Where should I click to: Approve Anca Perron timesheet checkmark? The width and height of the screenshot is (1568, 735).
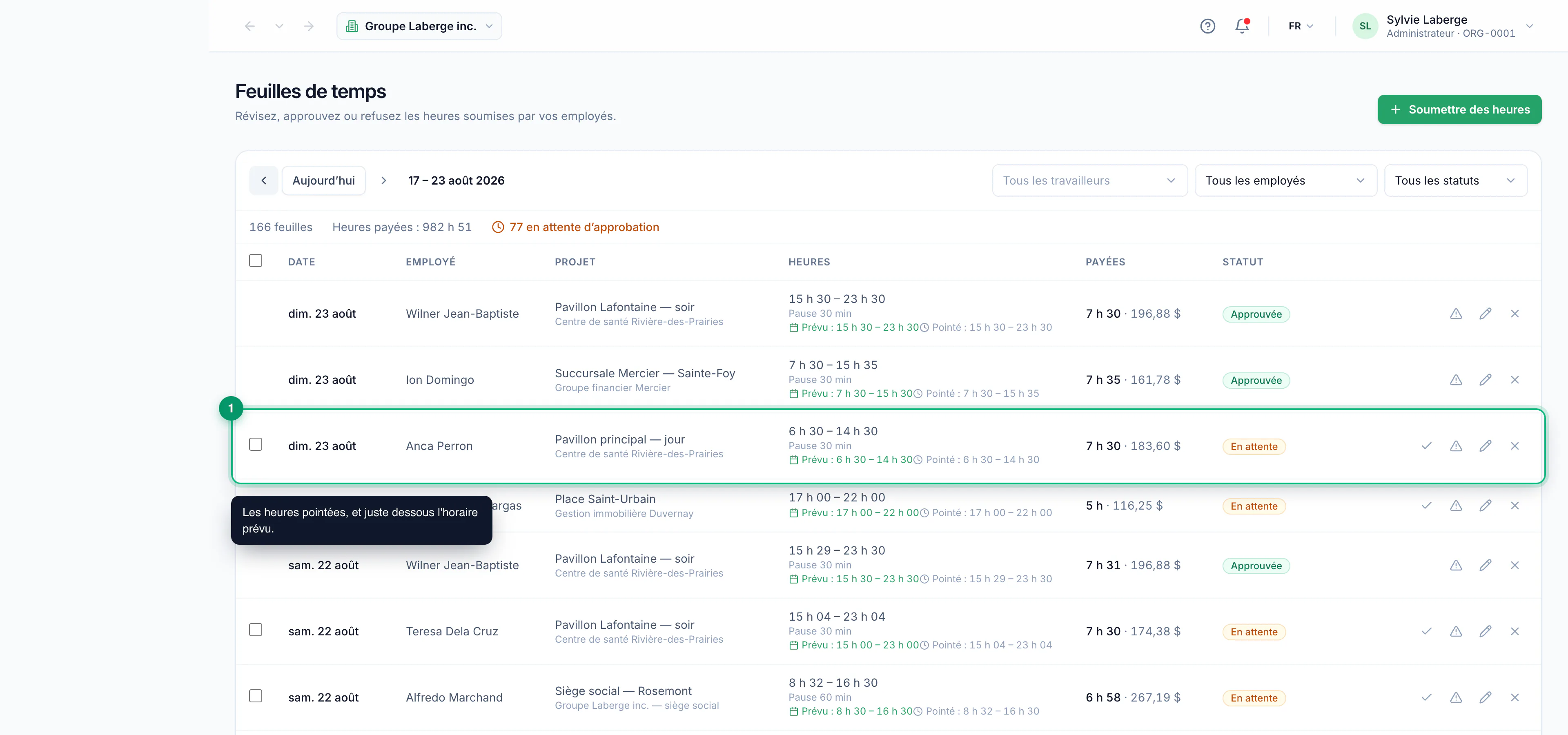[1426, 446]
